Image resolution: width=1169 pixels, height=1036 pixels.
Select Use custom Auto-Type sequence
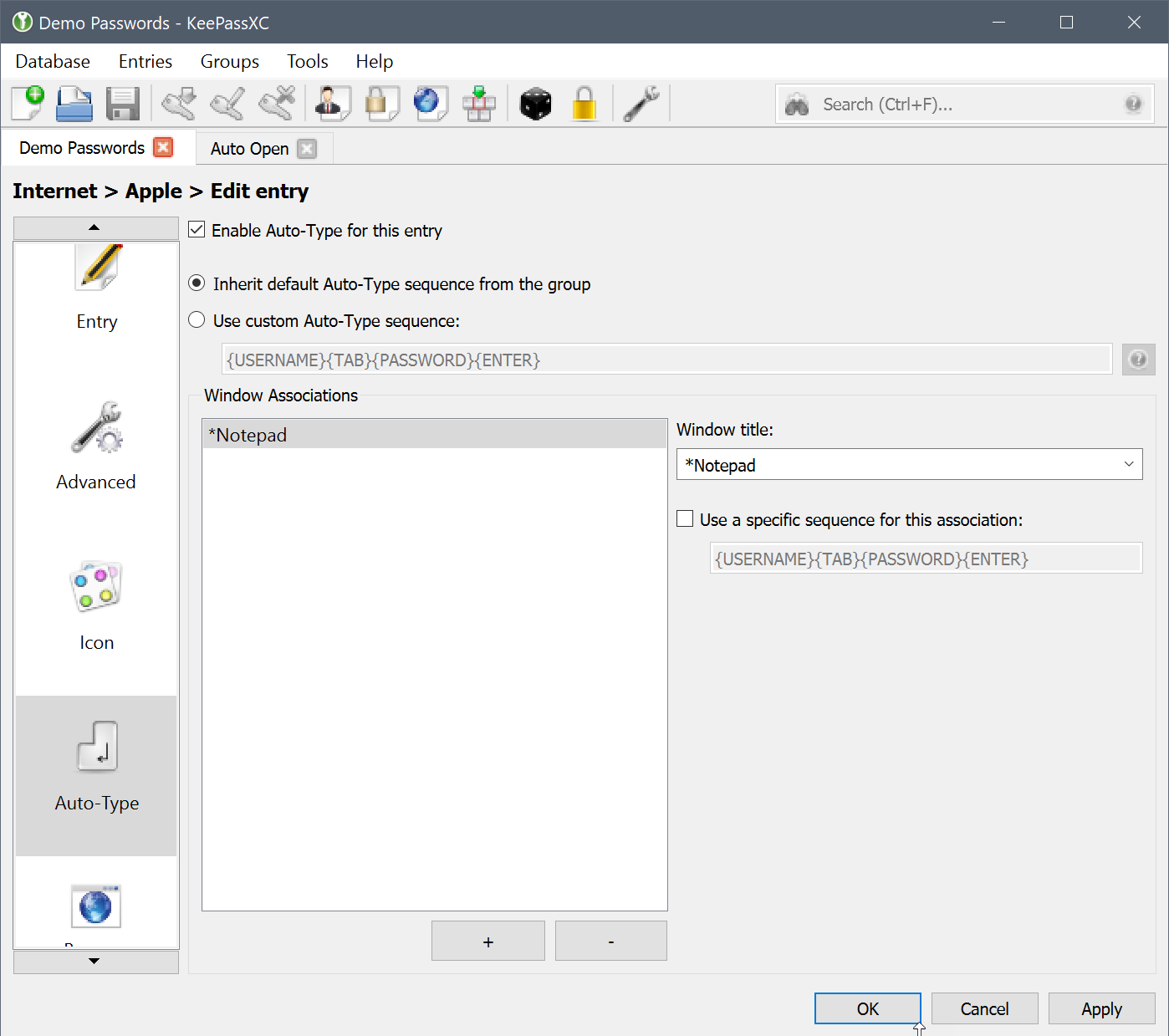tap(197, 319)
